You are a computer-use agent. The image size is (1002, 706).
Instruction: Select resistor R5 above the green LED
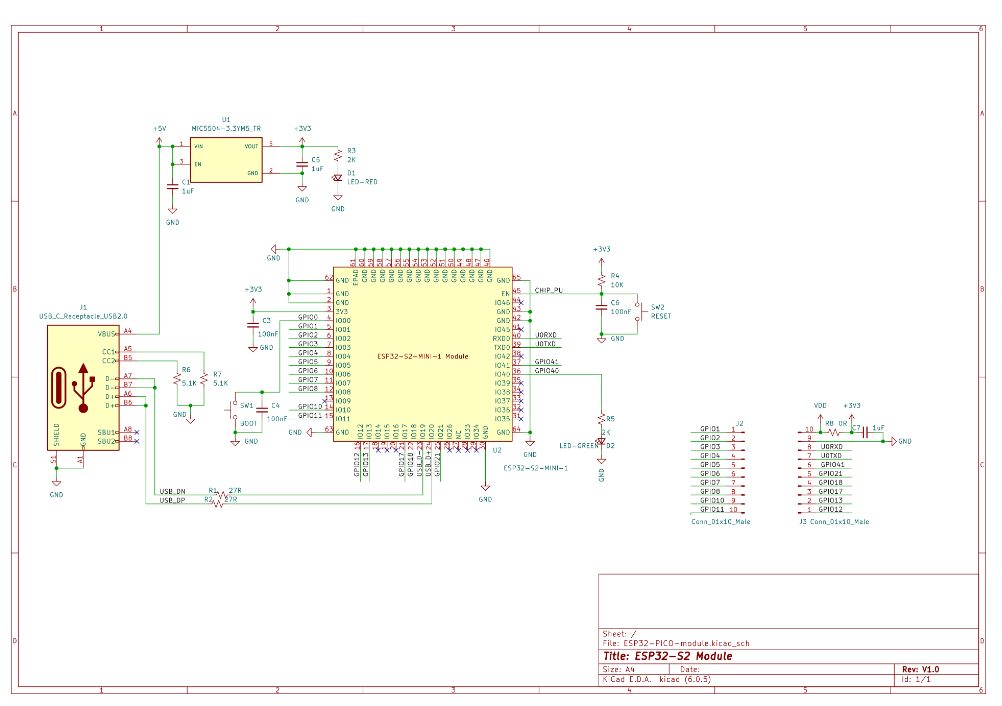point(601,419)
